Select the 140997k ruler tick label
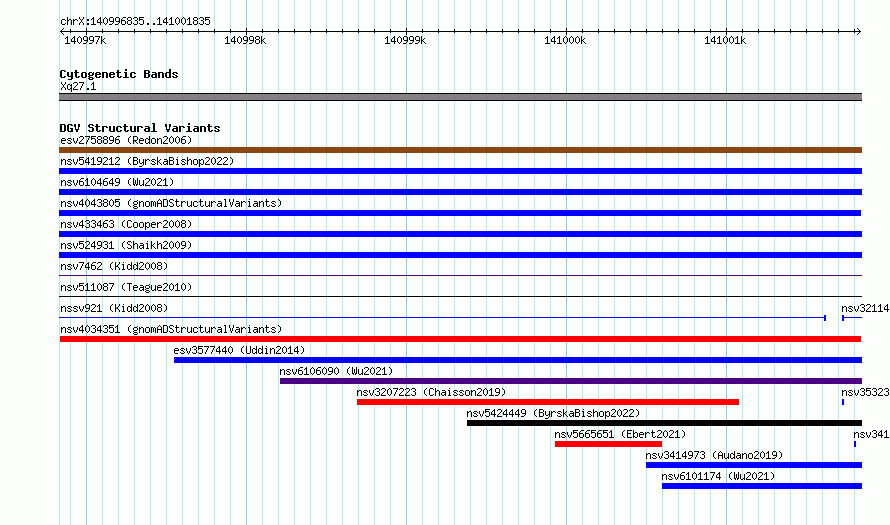The image size is (890, 525). (85, 40)
